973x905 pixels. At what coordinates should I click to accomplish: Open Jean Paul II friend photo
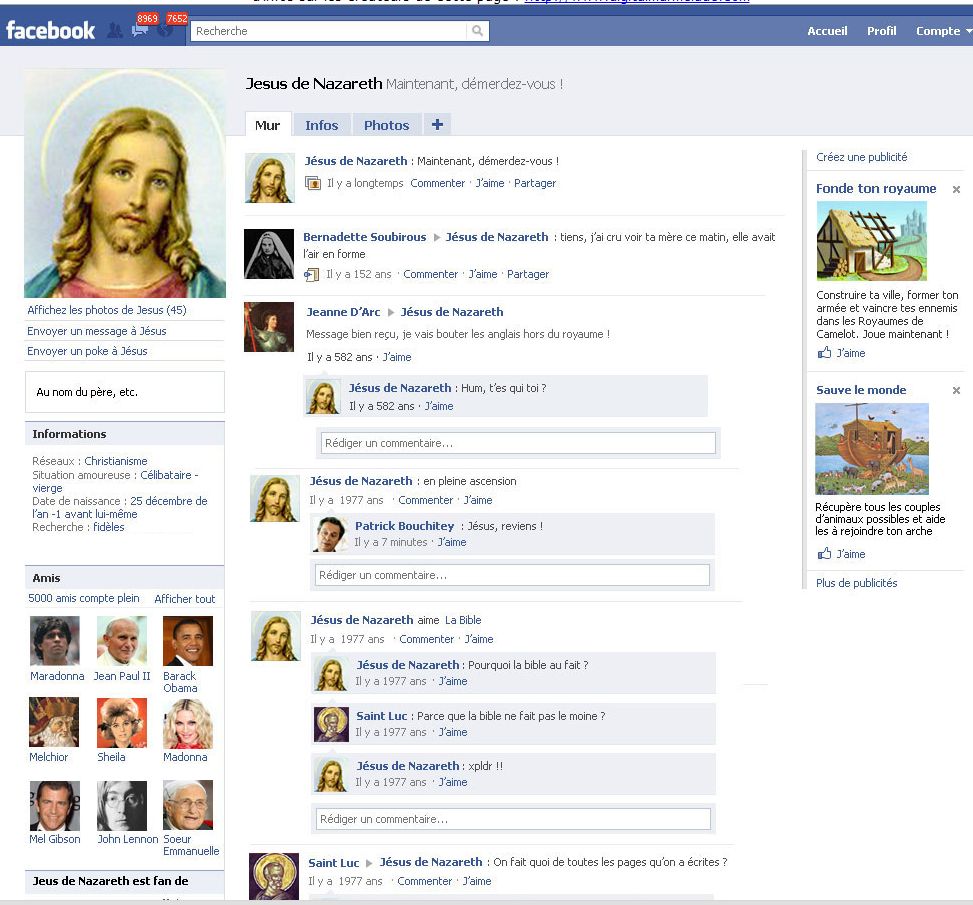(122, 641)
